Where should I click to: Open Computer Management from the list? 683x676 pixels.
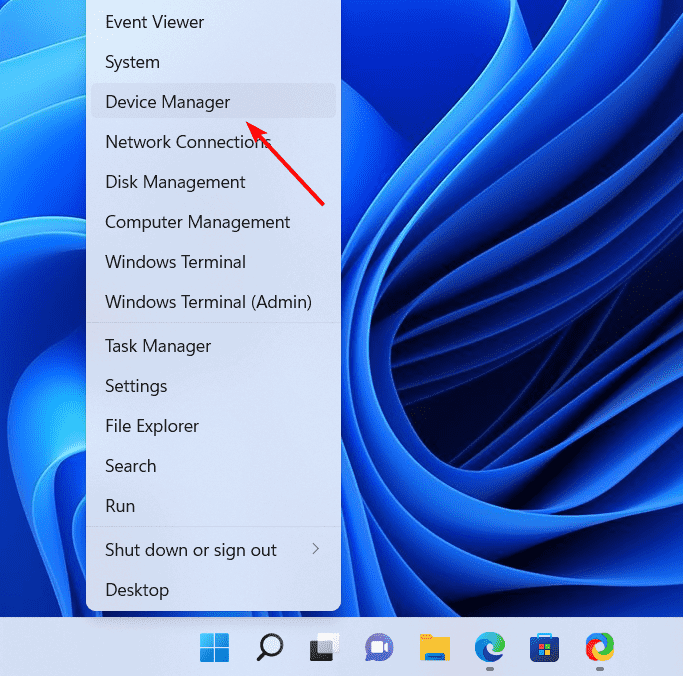tap(213, 222)
